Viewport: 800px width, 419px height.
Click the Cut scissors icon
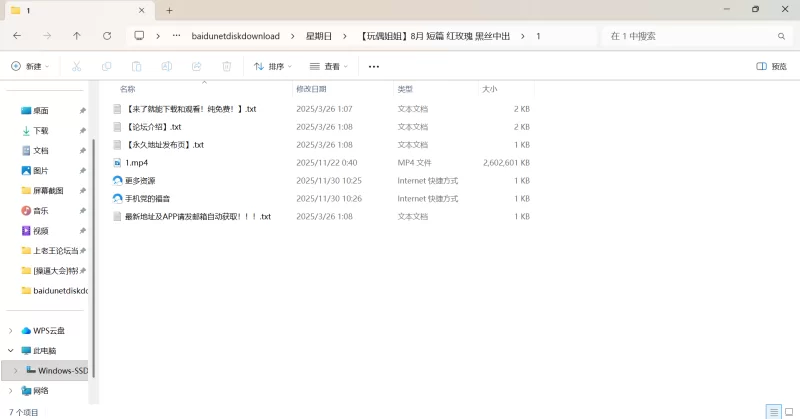tap(76, 66)
